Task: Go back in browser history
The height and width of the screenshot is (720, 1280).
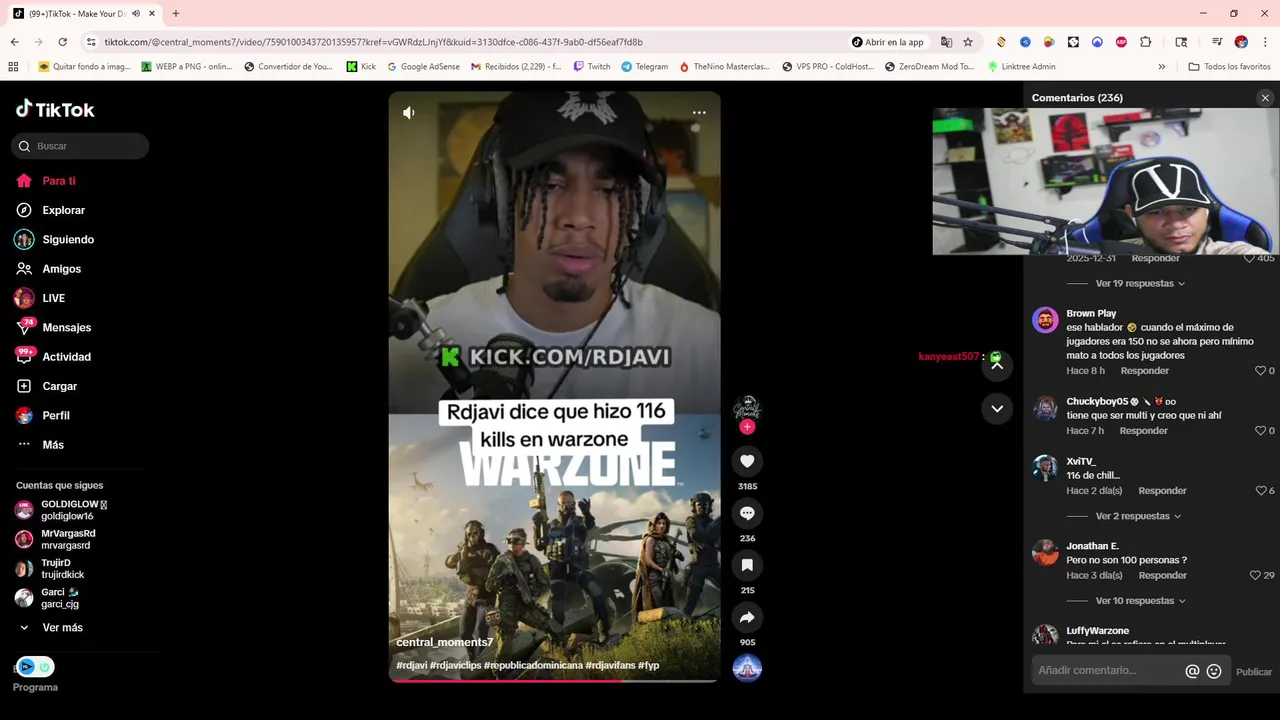Action: click(14, 42)
